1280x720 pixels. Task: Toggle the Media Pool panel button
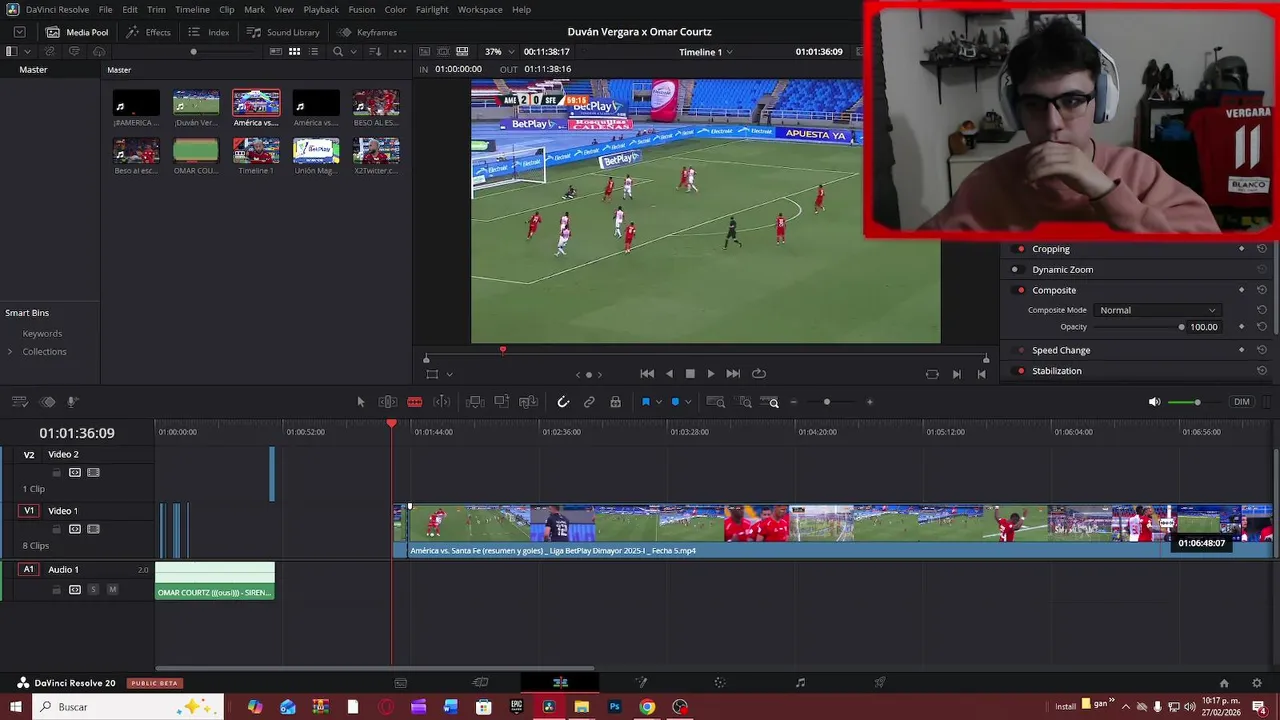pos(77,32)
